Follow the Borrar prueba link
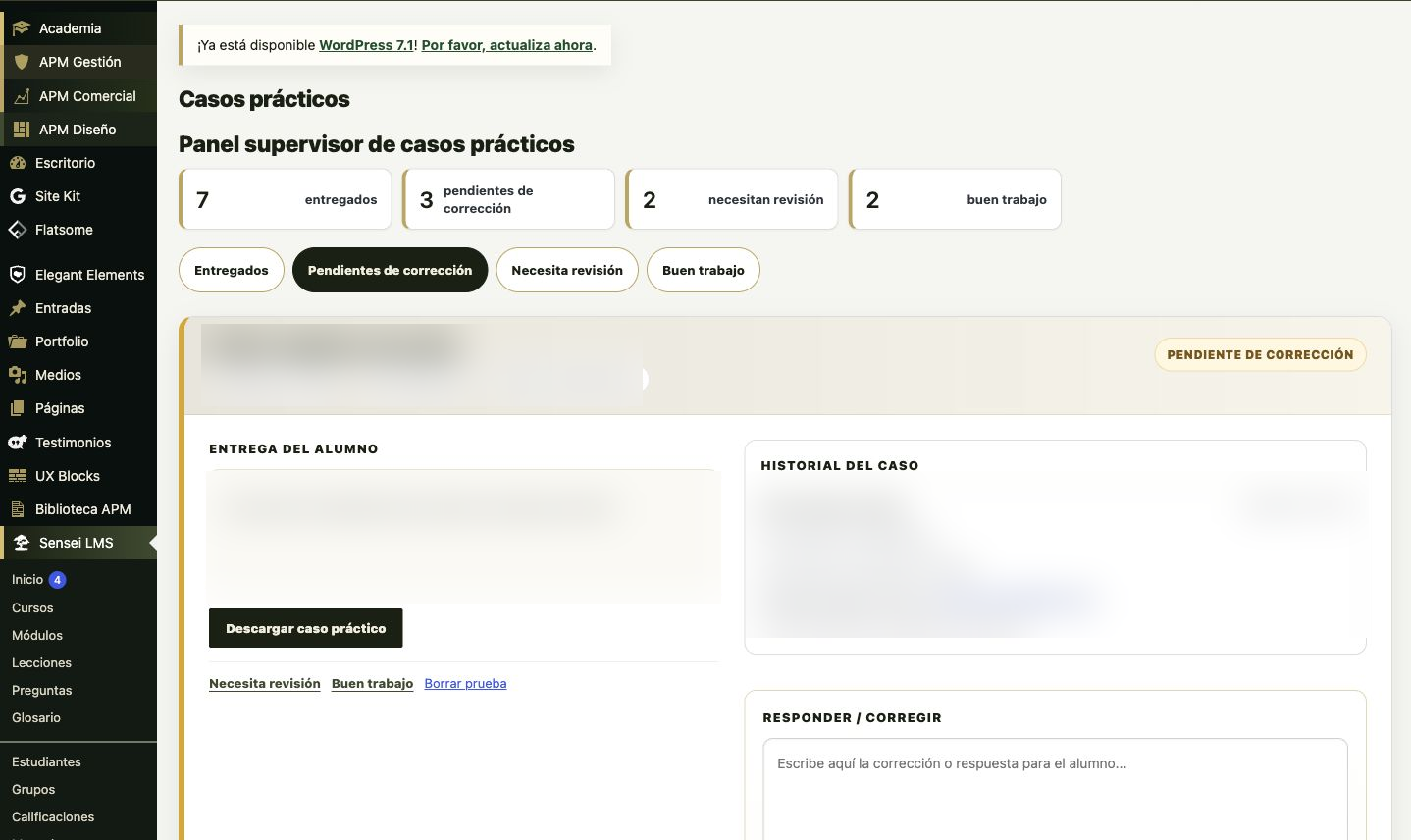Screen dimensions: 1411x840 click(465, 683)
